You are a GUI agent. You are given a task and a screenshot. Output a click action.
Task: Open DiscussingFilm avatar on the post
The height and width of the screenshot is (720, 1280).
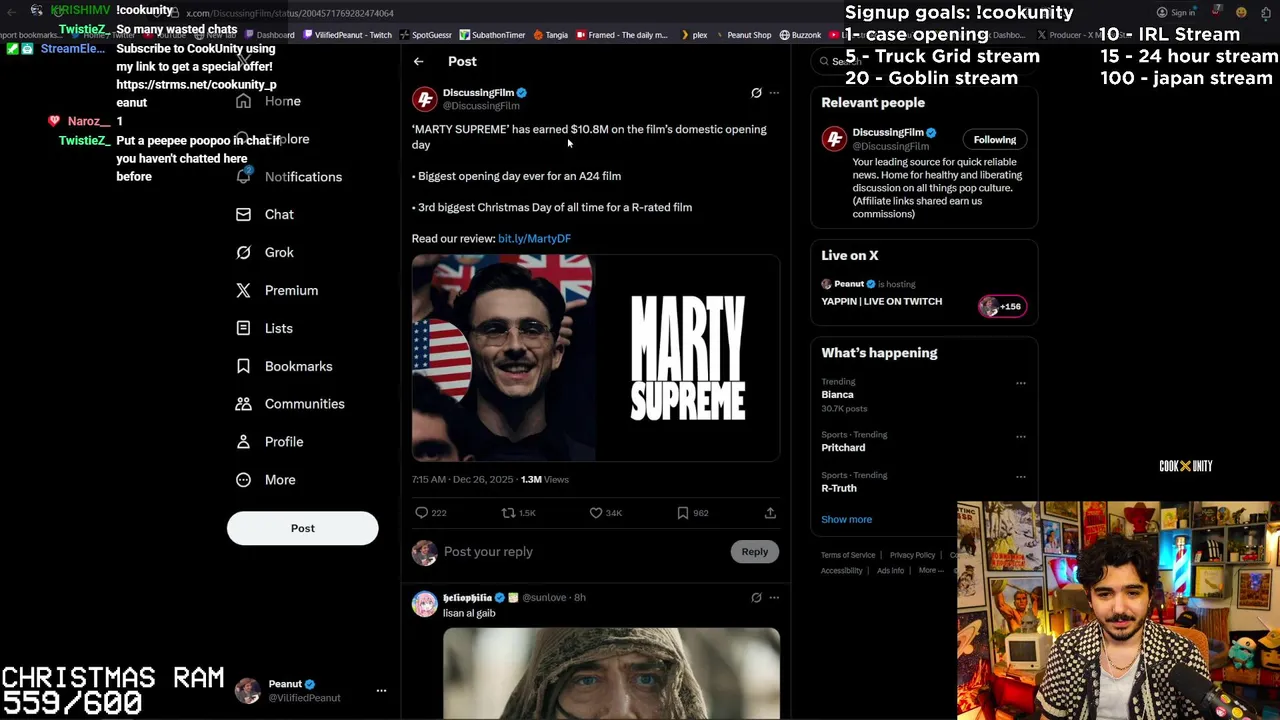[x=425, y=99]
